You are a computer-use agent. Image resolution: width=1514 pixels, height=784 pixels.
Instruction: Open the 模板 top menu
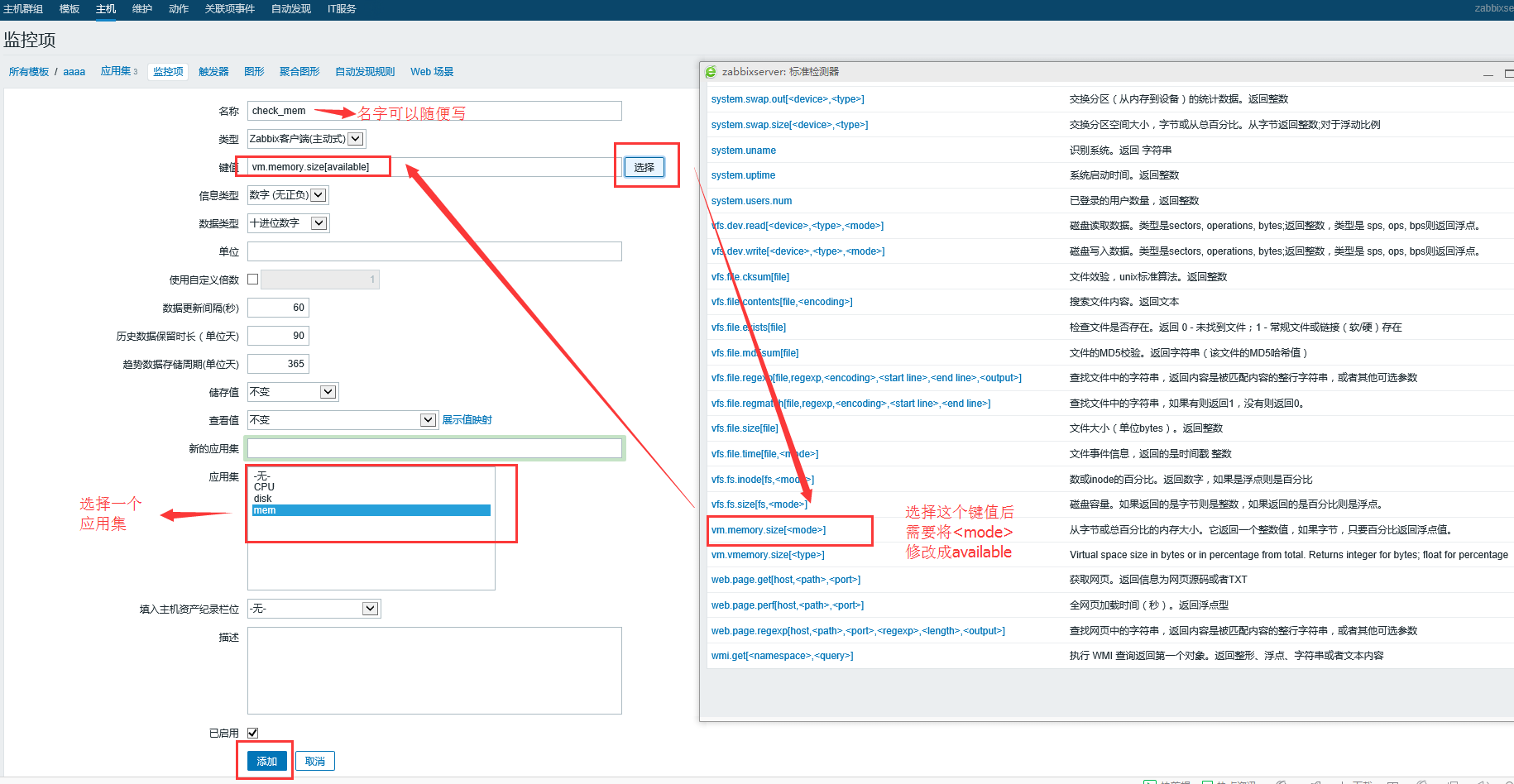(x=69, y=9)
